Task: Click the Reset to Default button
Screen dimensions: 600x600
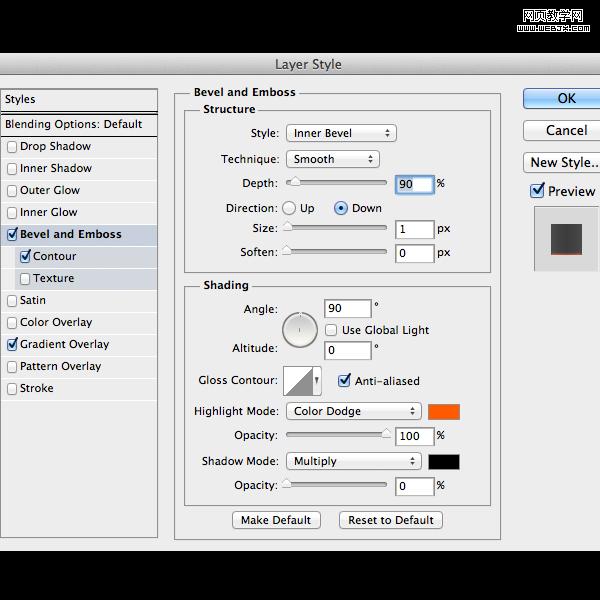Action: [x=391, y=520]
